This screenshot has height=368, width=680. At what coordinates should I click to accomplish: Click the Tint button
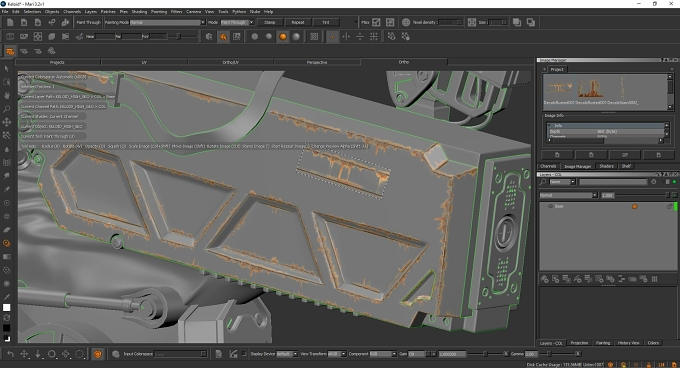(x=326, y=23)
